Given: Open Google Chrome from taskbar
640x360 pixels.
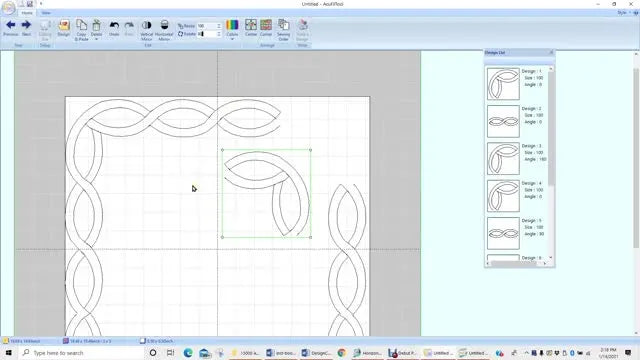Looking at the screenshot, I should click(342, 353).
